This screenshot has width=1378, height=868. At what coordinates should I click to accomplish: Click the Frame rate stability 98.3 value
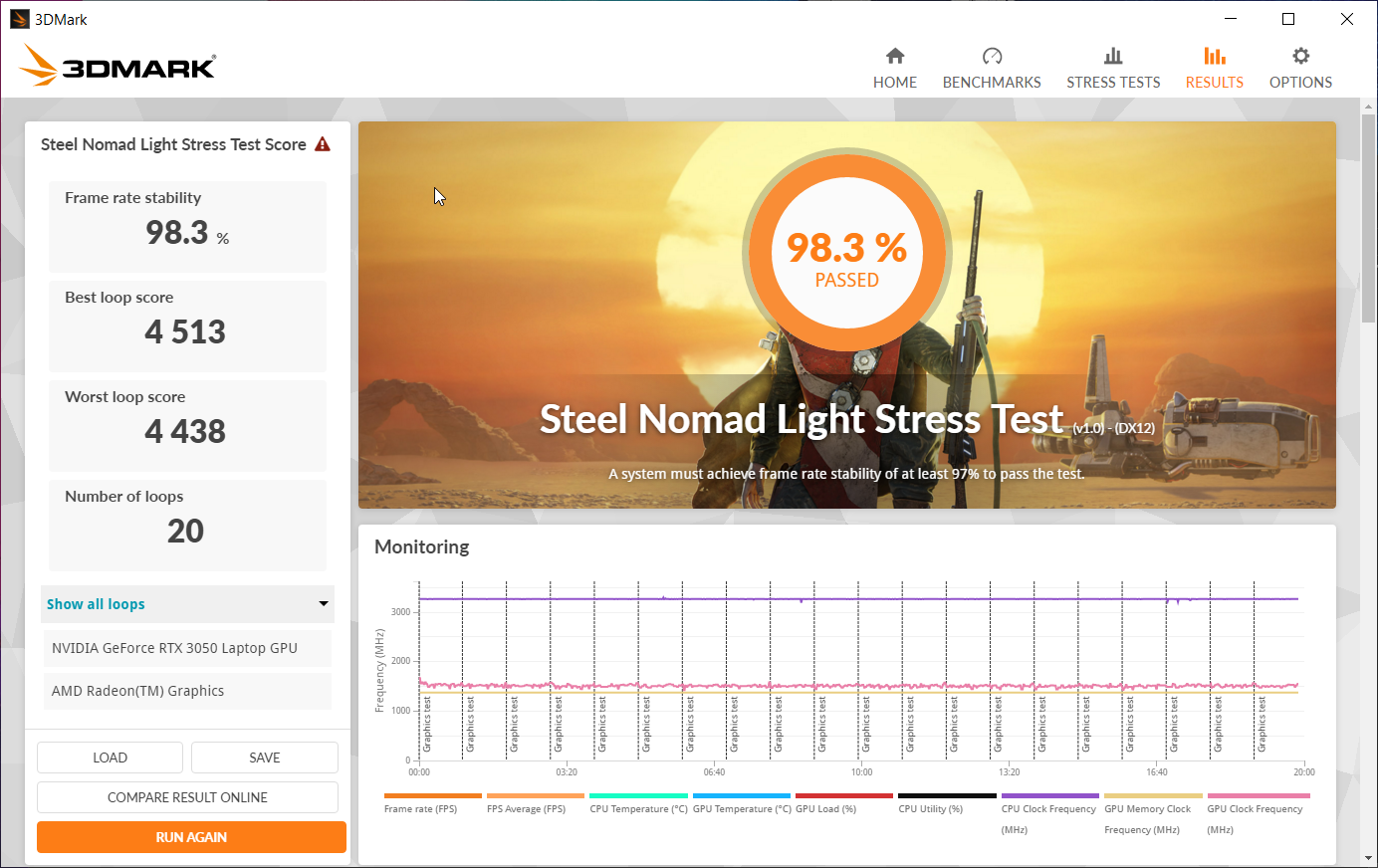pos(177,233)
